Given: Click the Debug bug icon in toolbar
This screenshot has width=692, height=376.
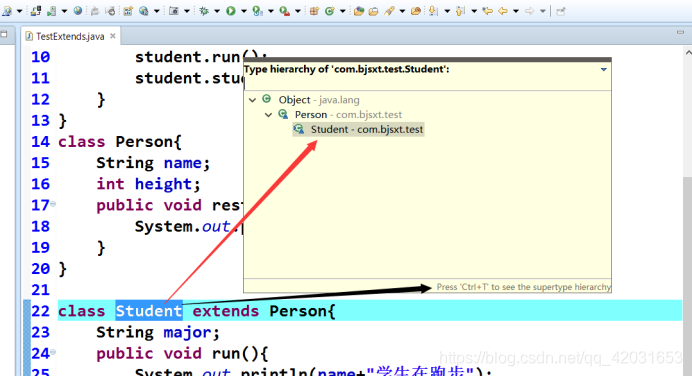Looking at the screenshot, I should point(204,11).
